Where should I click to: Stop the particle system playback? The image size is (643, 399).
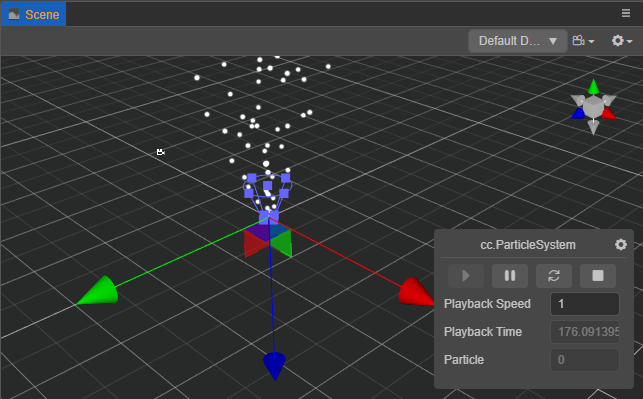598,276
